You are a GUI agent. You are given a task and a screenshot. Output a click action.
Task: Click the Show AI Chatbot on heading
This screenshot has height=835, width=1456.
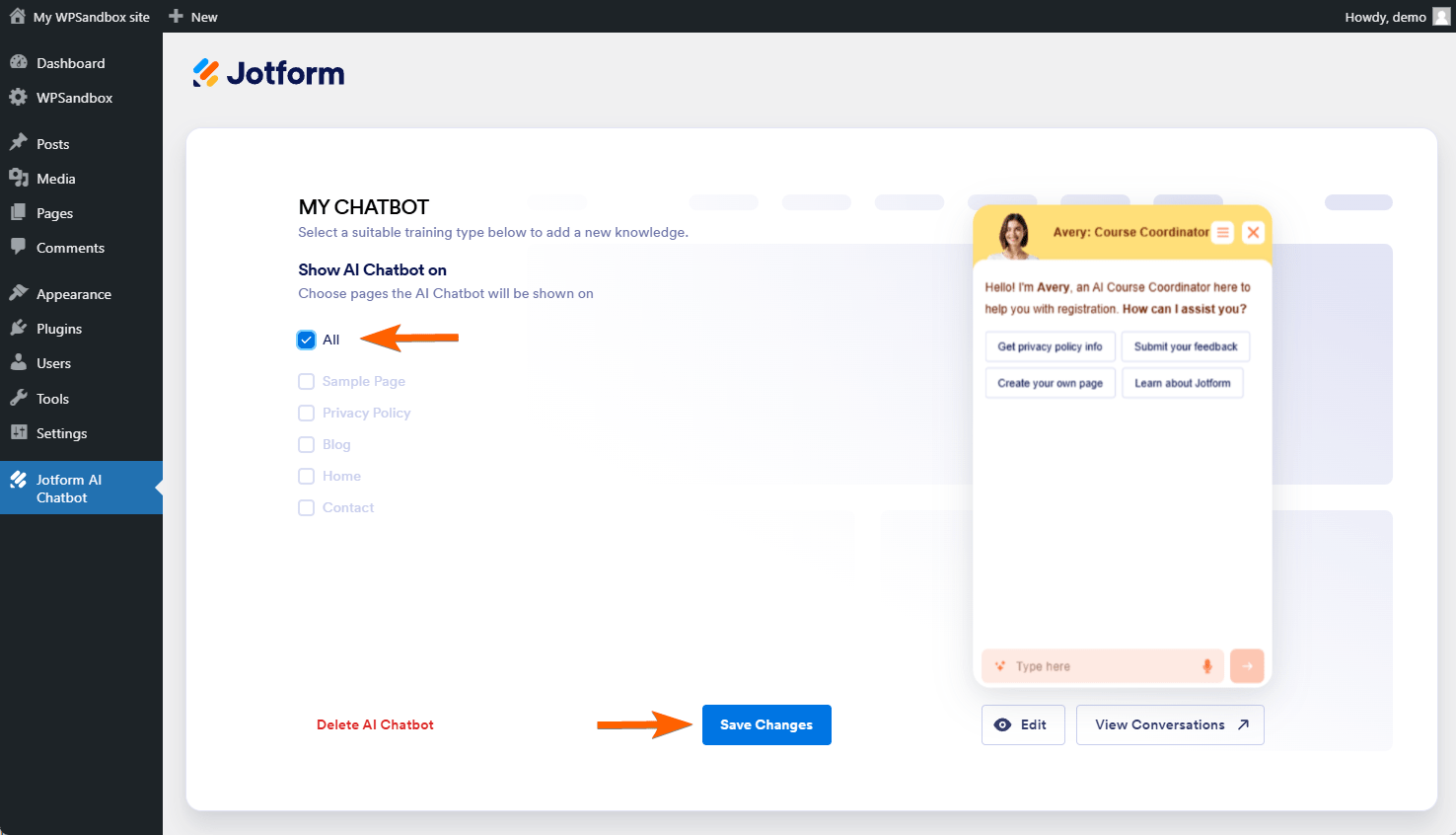(373, 269)
